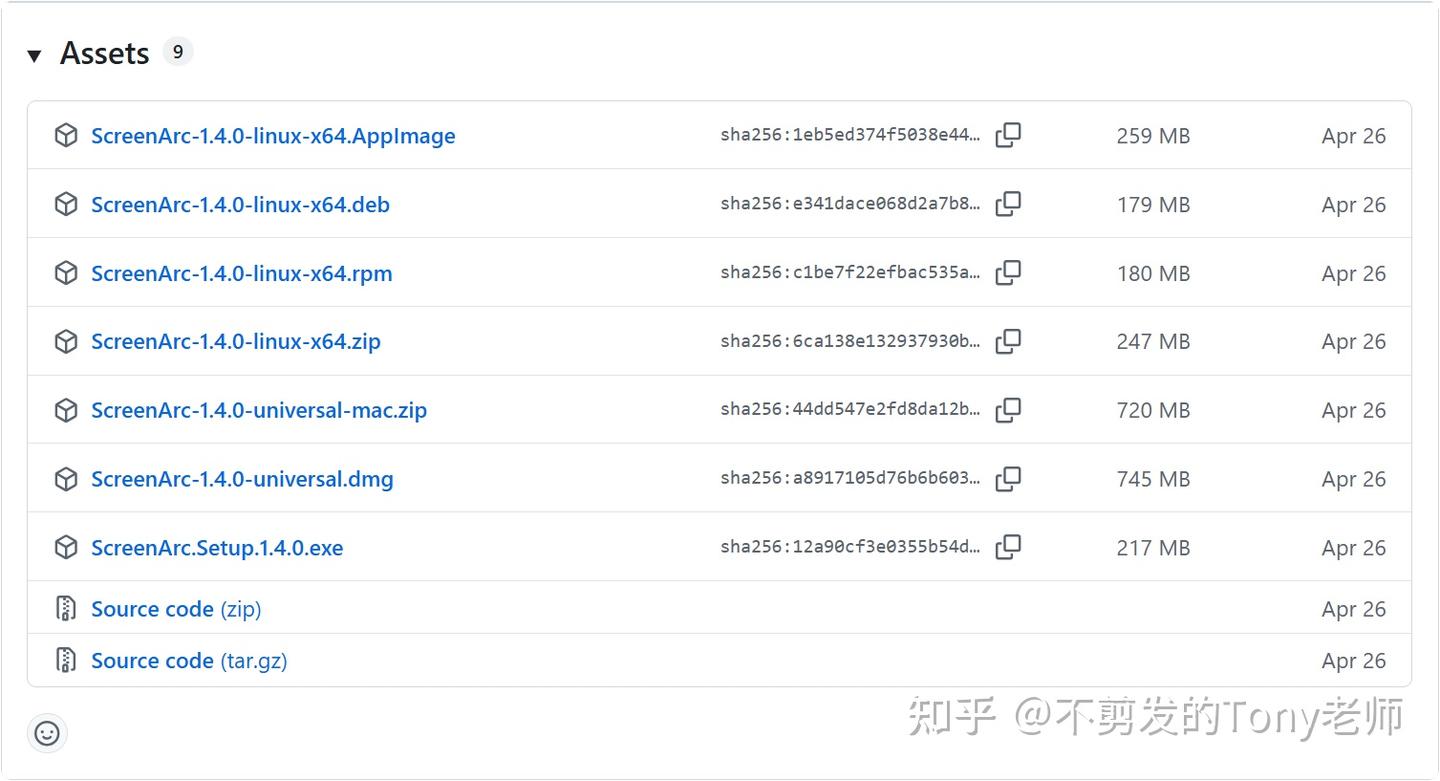Screen dimensions: 1440x781
Task: Click the package icon beside the .rpm asset
Action: [66, 273]
